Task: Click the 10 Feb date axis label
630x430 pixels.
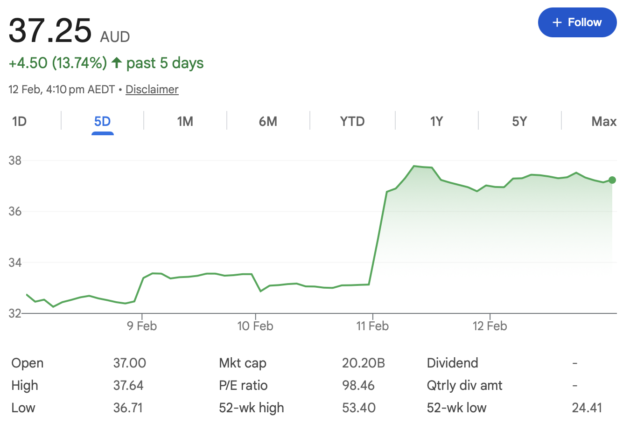Action: click(x=256, y=325)
